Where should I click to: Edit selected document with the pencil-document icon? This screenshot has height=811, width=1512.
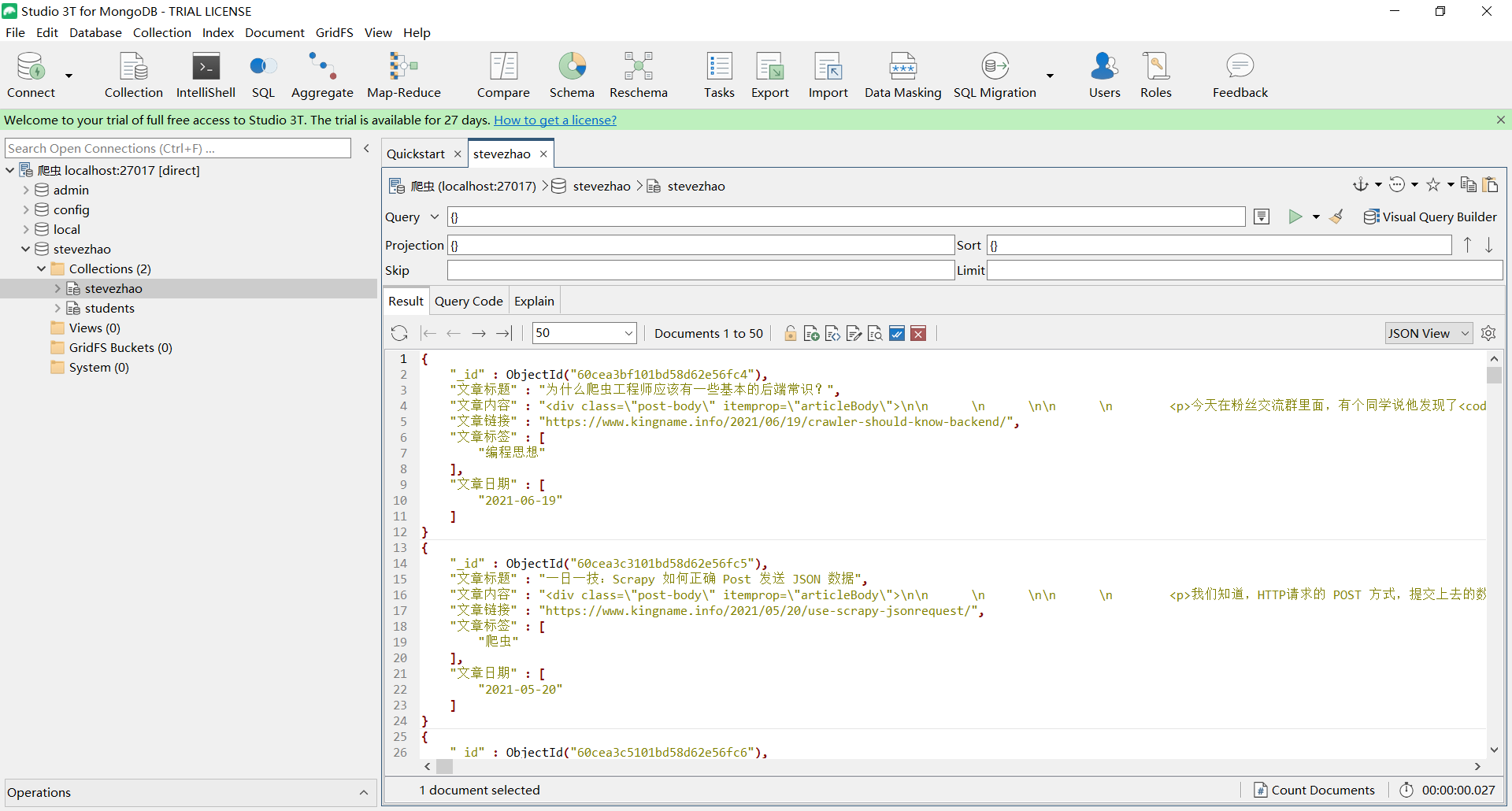[854, 334]
